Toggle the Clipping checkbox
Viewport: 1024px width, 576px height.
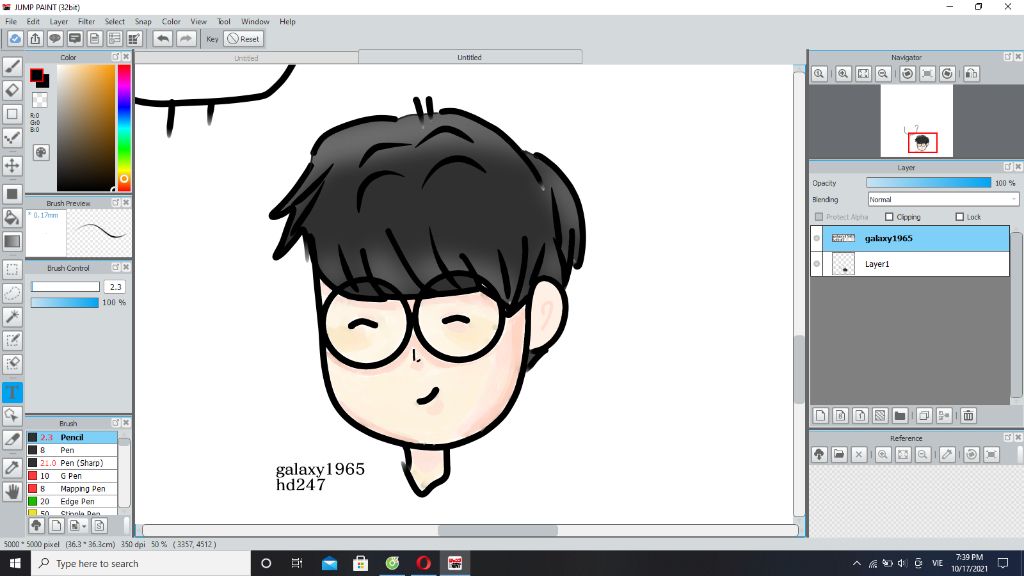(x=889, y=217)
